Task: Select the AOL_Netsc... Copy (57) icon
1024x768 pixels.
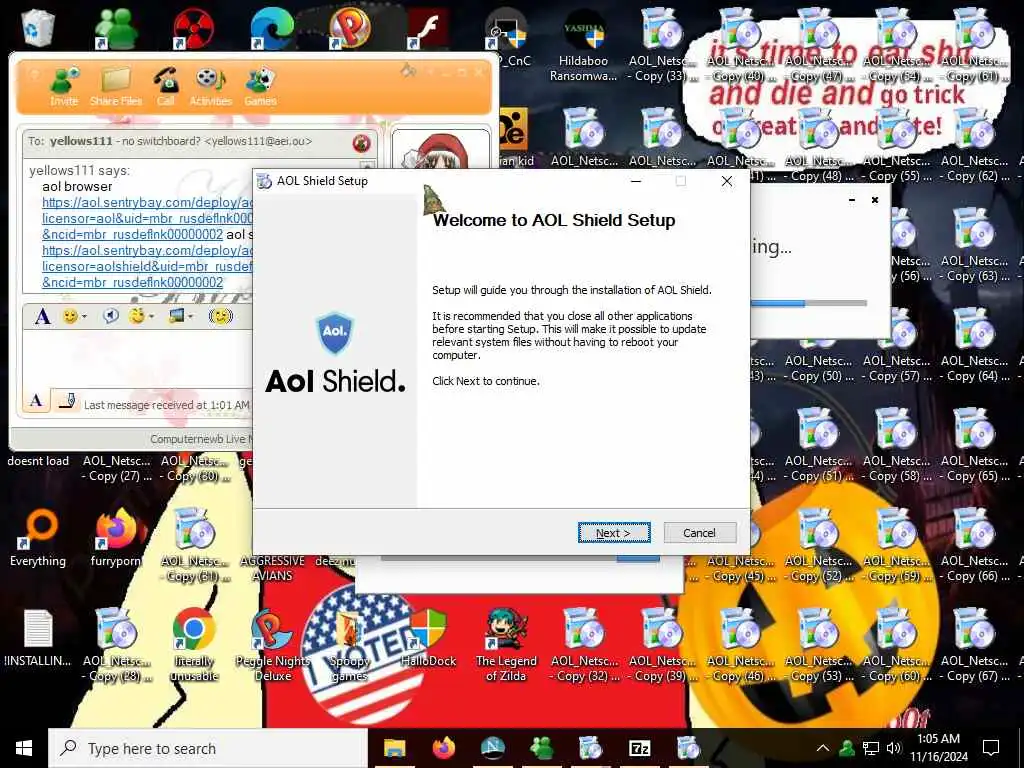Action: point(896,345)
